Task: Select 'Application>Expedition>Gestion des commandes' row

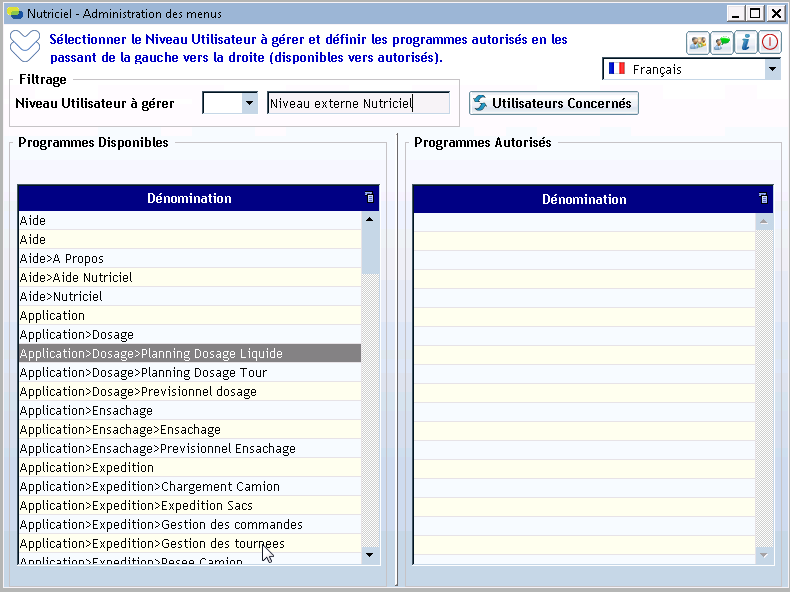Action: [189, 524]
